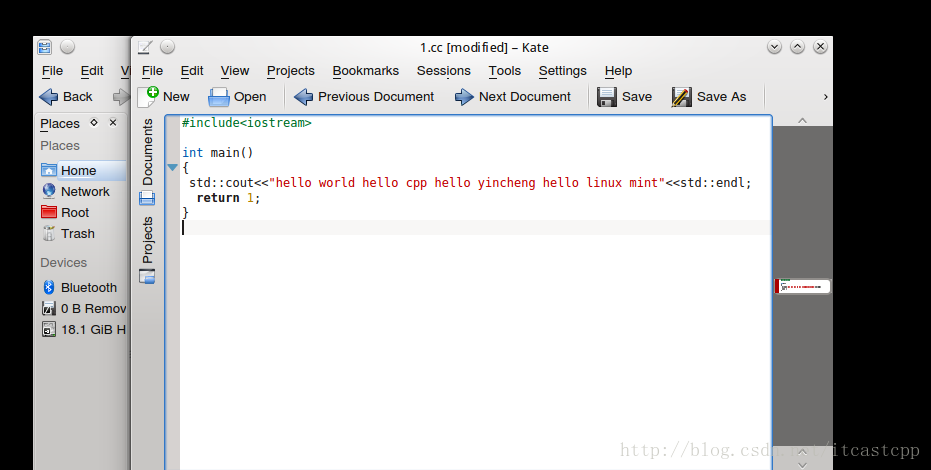Image resolution: width=931 pixels, height=470 pixels.
Task: Open Kate's Edit menu
Action: pos(192,71)
